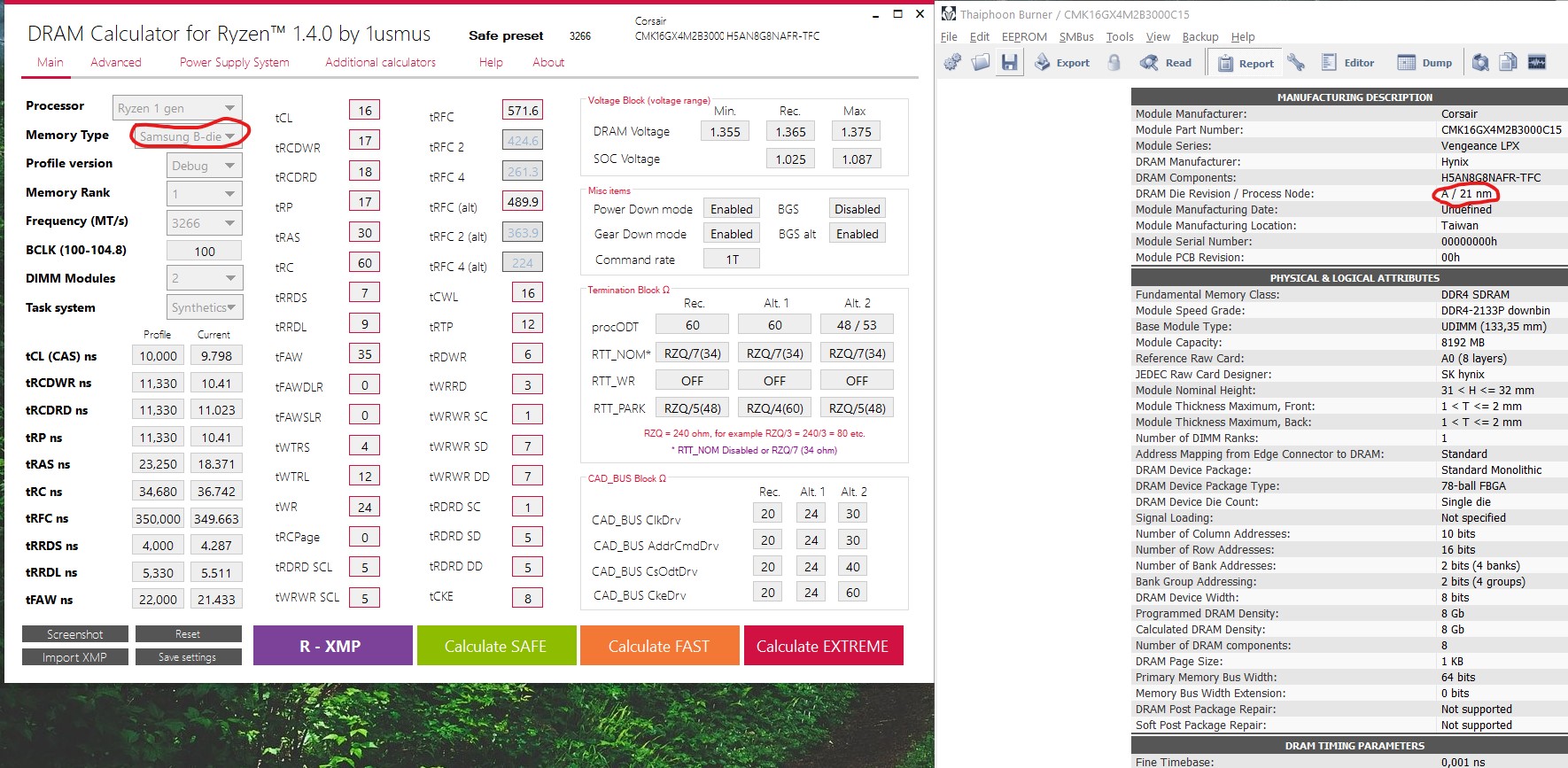Open the Memory Type dropdown
Screen dimensions: 1568x768
(187, 136)
